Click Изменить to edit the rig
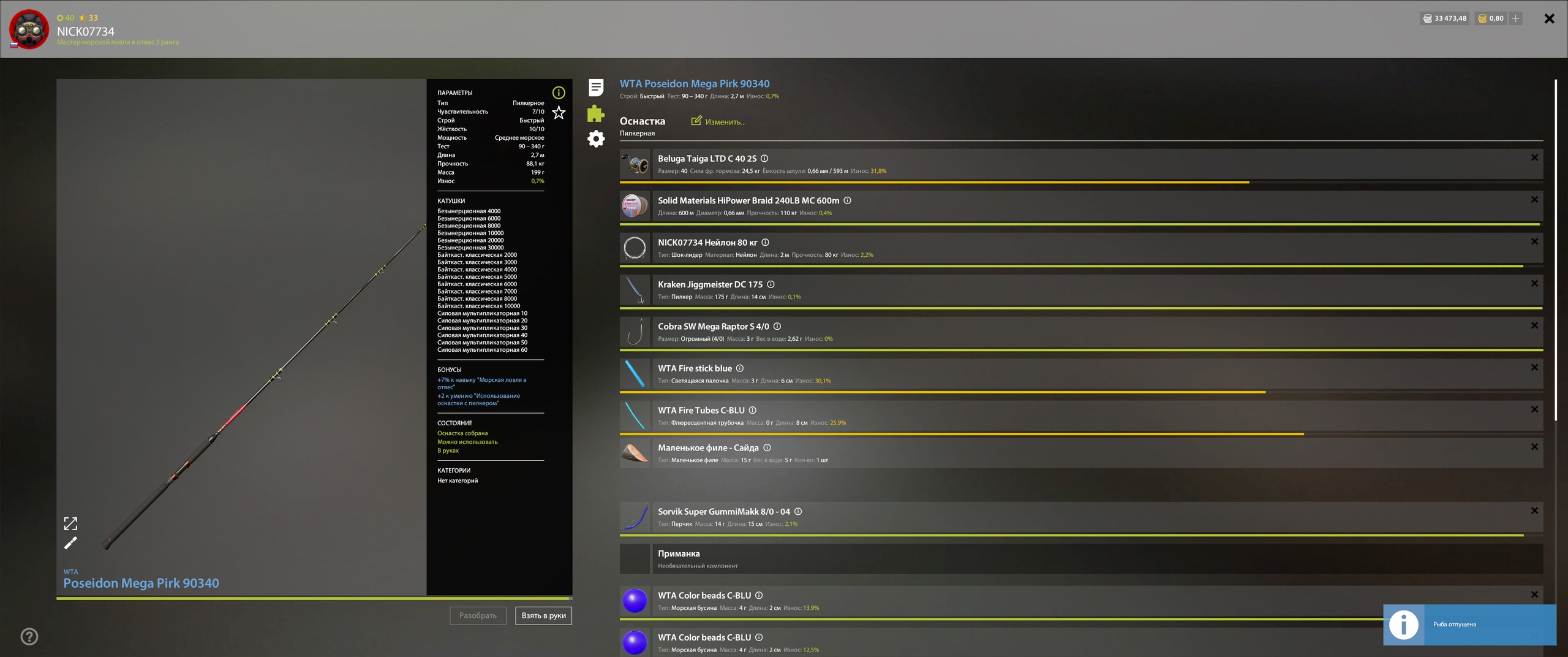Viewport: 1568px width, 657px height. coord(725,122)
